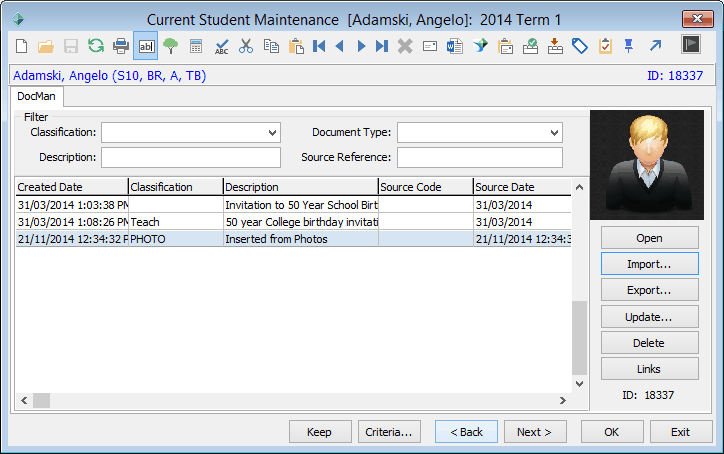Click the Exit button
The height and width of the screenshot is (454, 724).
681,432
